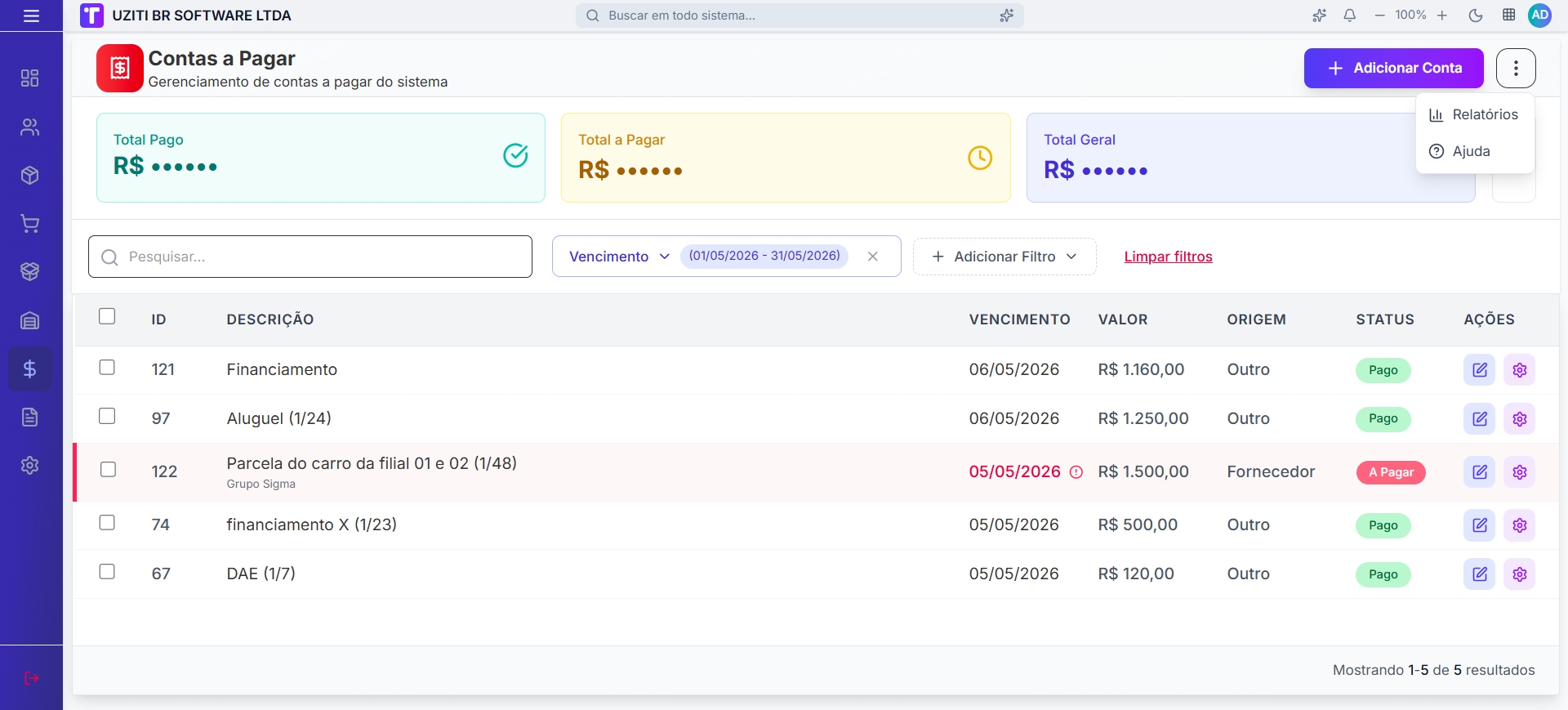Click the Pesquisar search field

coord(310,257)
